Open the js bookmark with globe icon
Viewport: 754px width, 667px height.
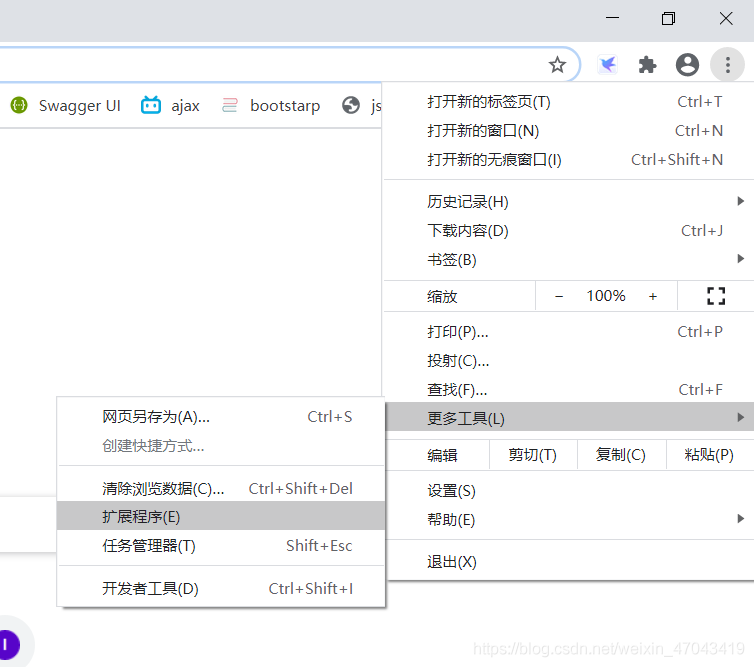pyautogui.click(x=362, y=105)
